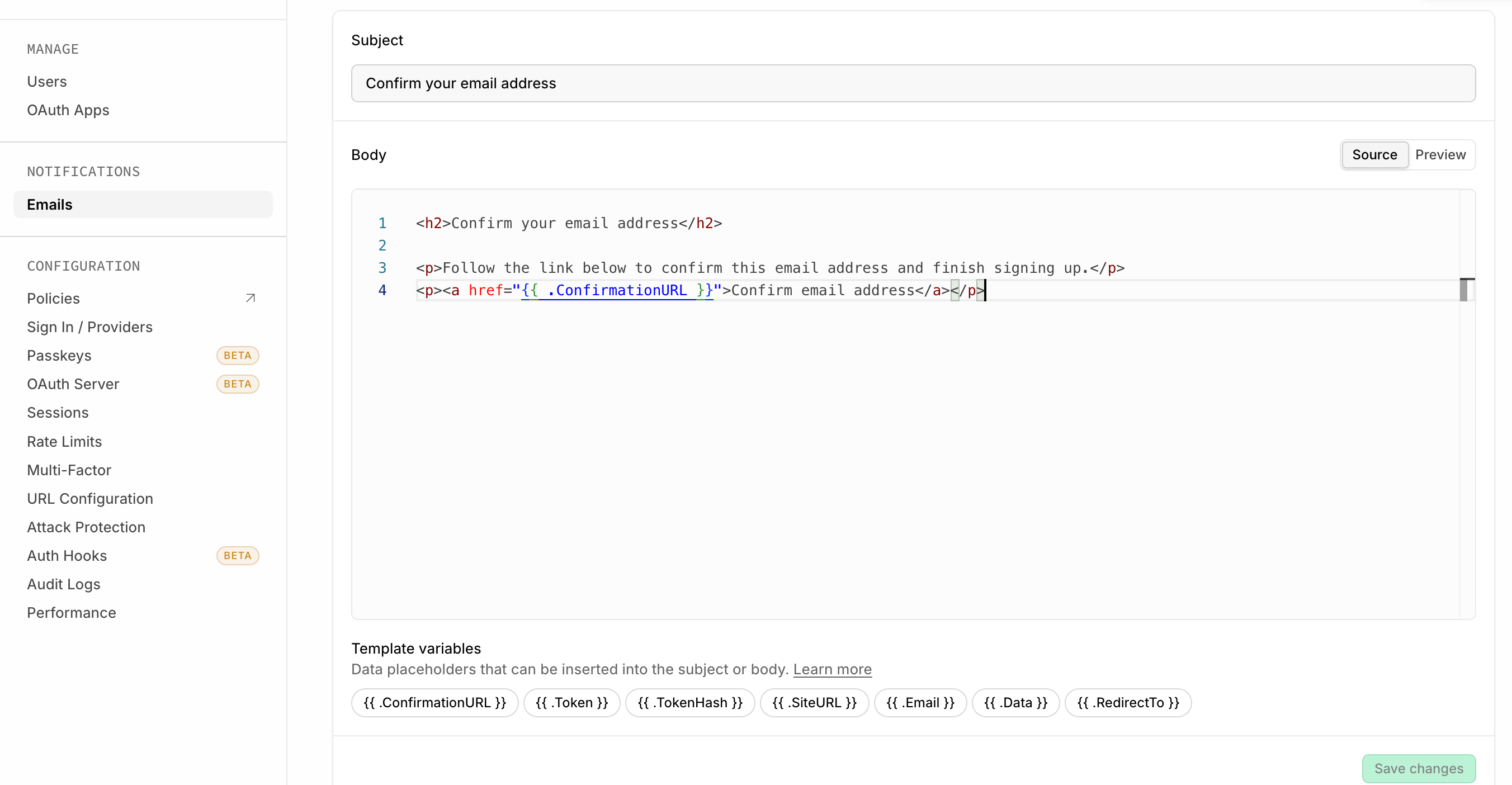The width and height of the screenshot is (1512, 785).
Task: Open the Passkeys settings
Action: 59,356
